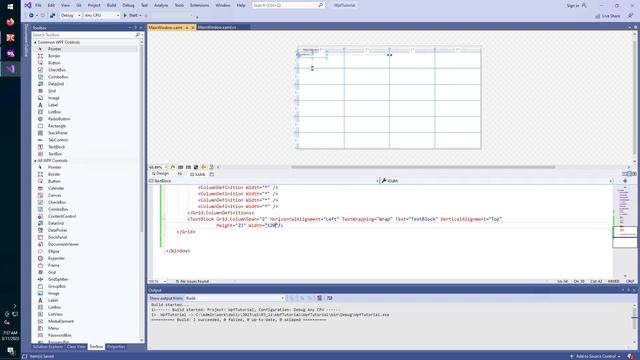The width and height of the screenshot is (640, 360).
Task: Switch to the Solution Explorer tab
Action: pyautogui.click(x=48, y=347)
